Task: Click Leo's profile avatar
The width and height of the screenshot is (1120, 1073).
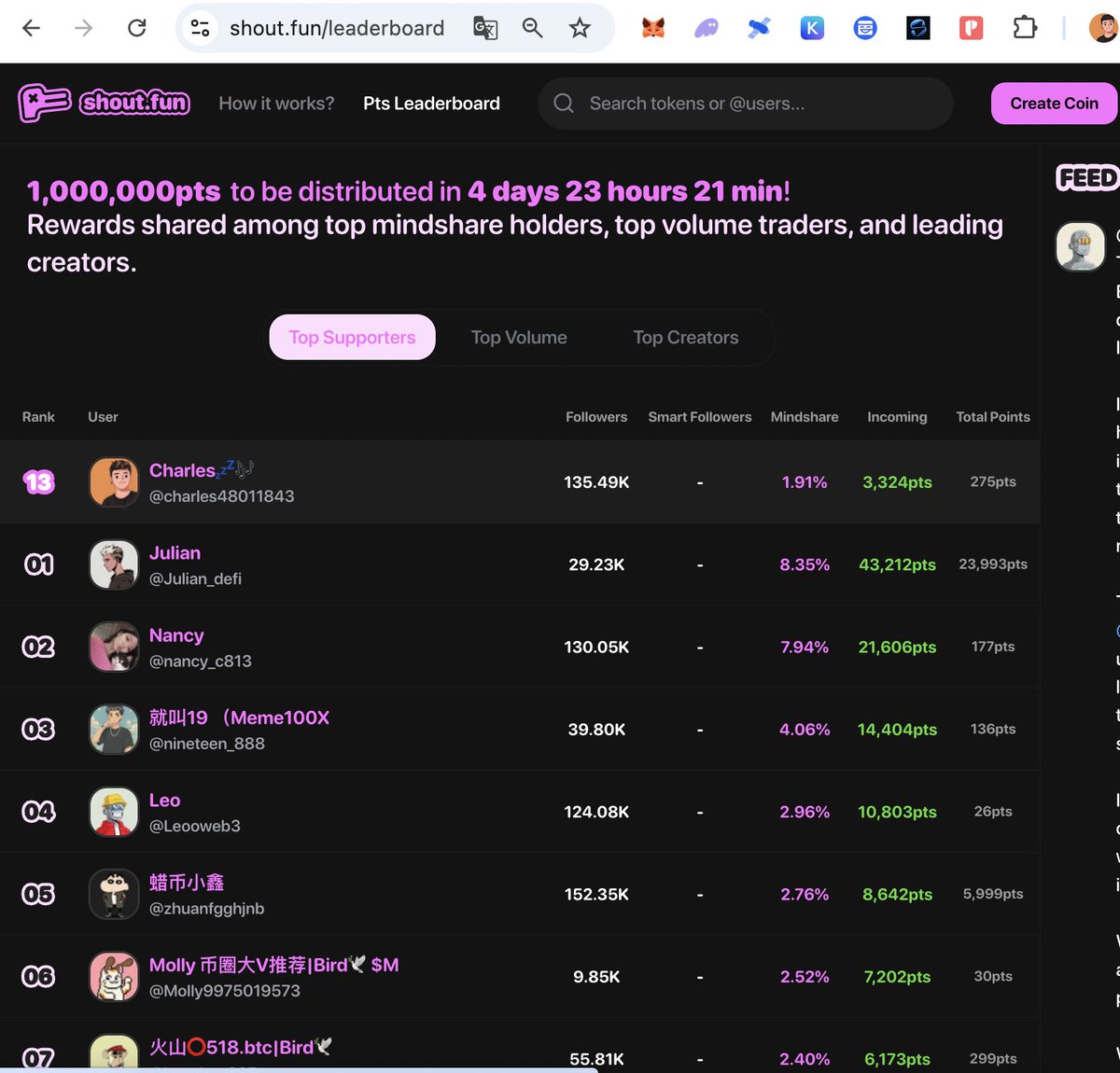Action: [x=114, y=812]
